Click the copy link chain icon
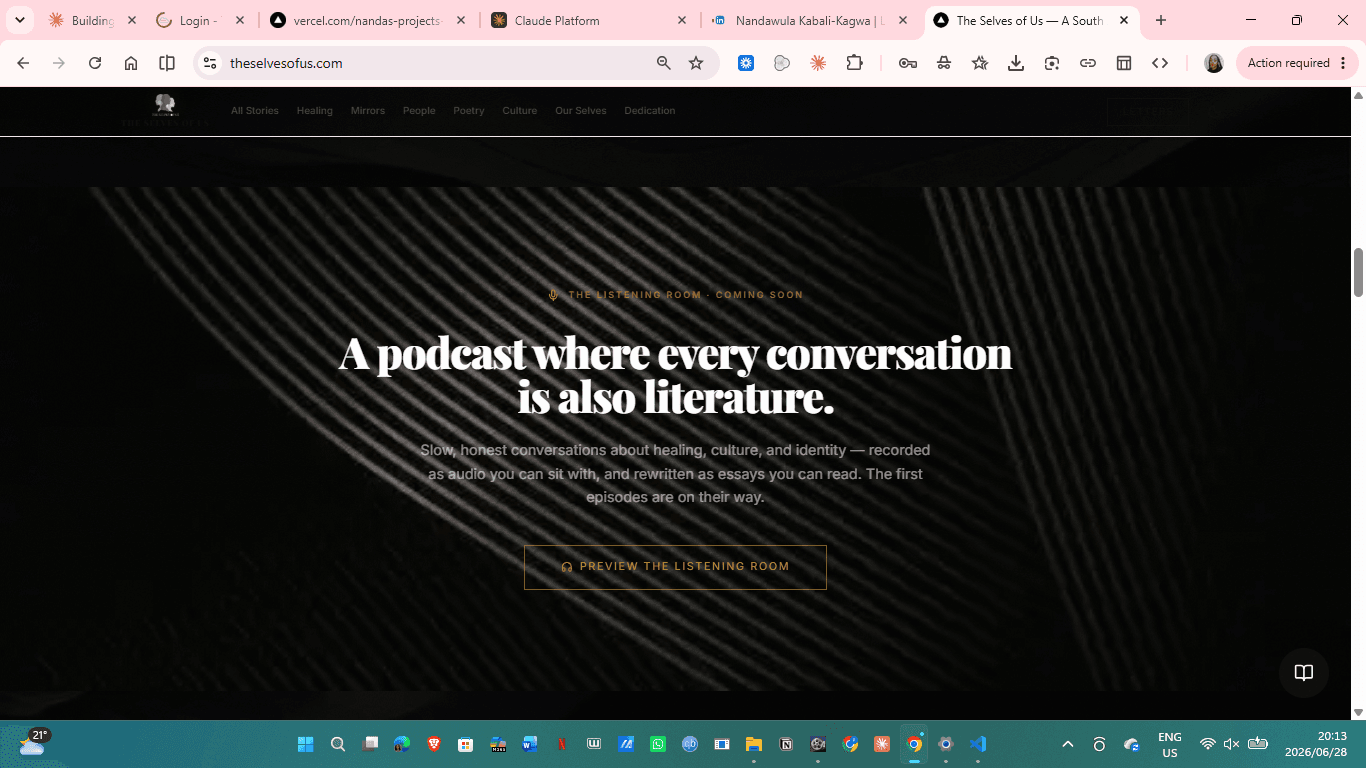 pos(1088,63)
